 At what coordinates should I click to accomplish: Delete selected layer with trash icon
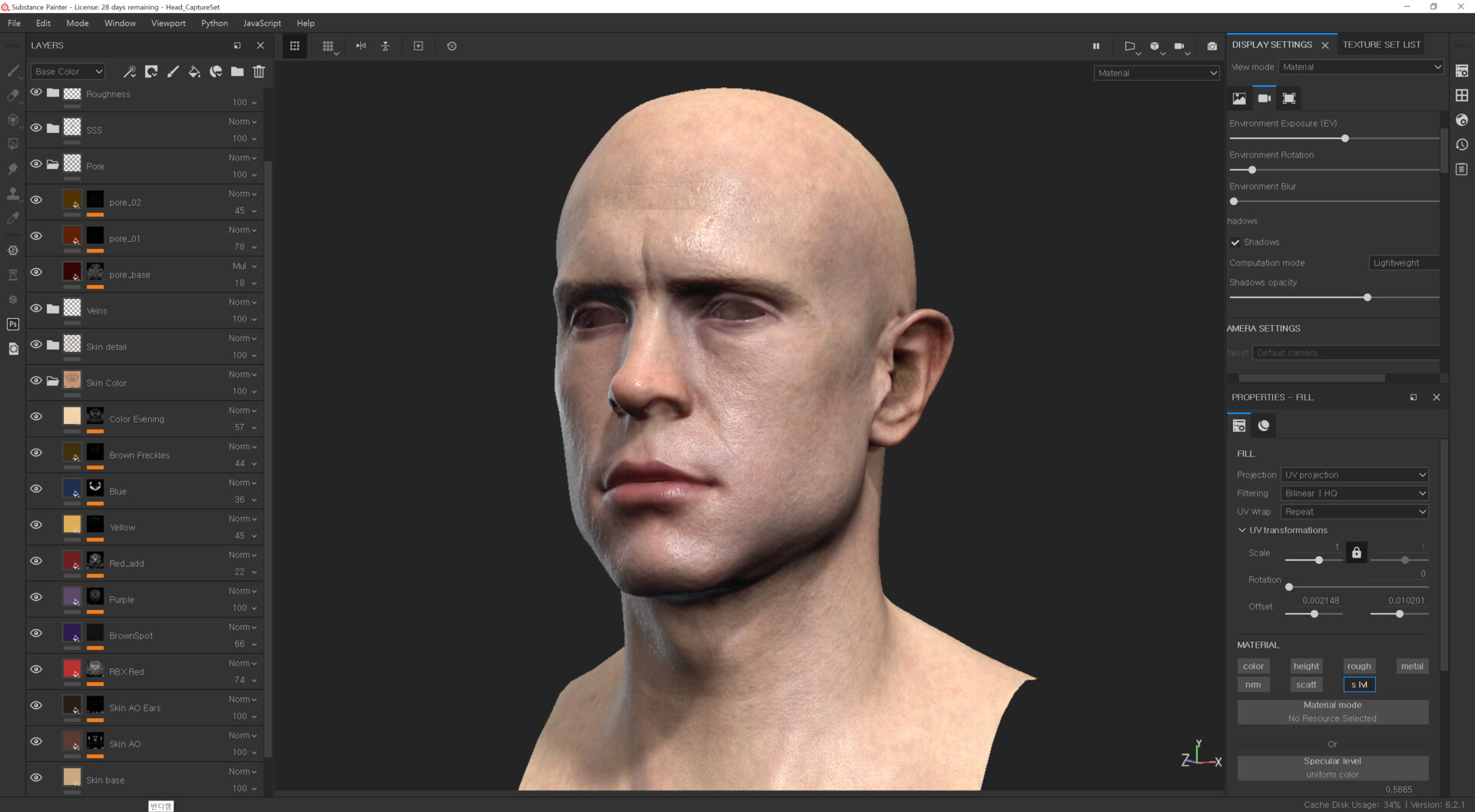tap(259, 71)
